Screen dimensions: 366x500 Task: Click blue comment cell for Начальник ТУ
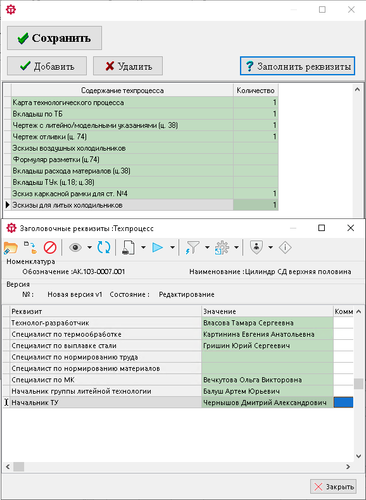click(x=343, y=402)
